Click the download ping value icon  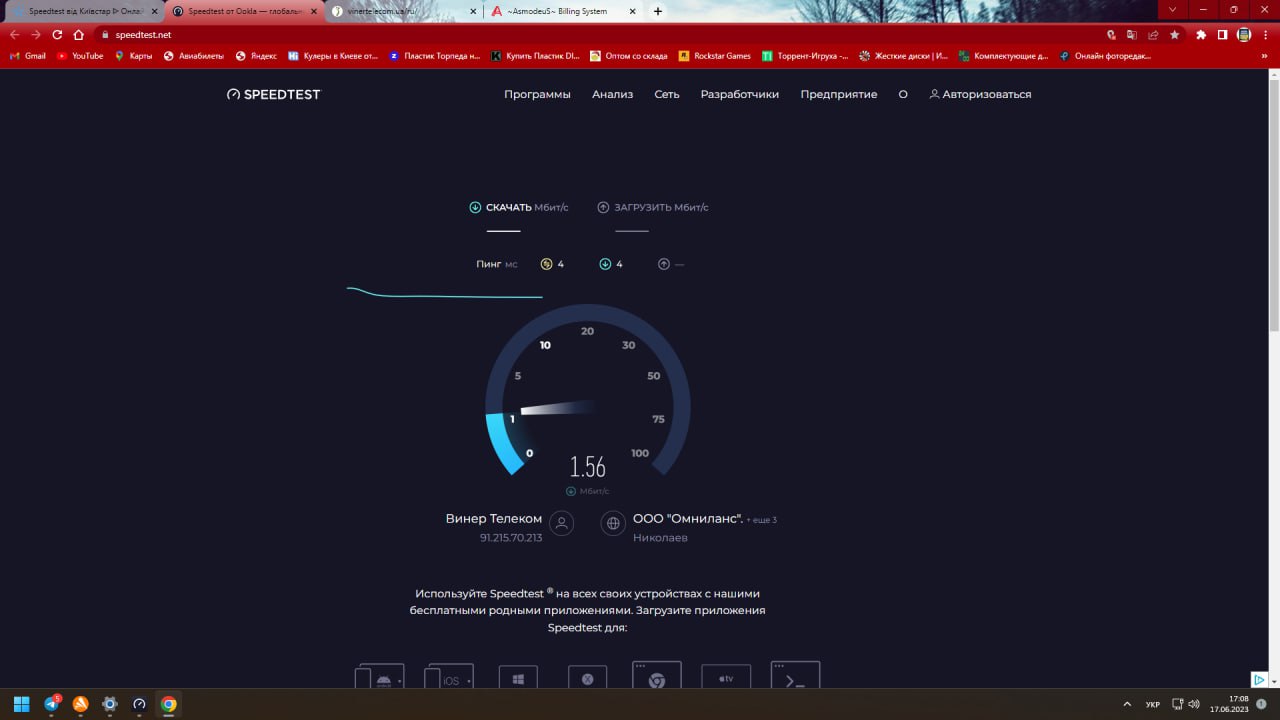(x=605, y=264)
